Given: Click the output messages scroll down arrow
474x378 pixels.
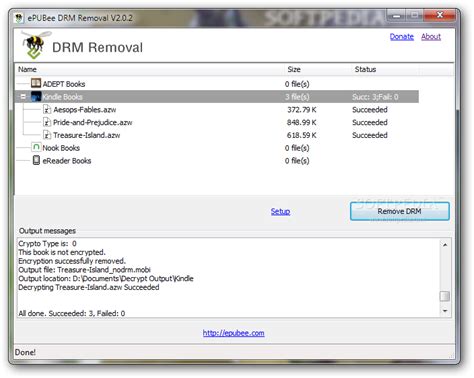Looking at the screenshot, I should [445, 311].
